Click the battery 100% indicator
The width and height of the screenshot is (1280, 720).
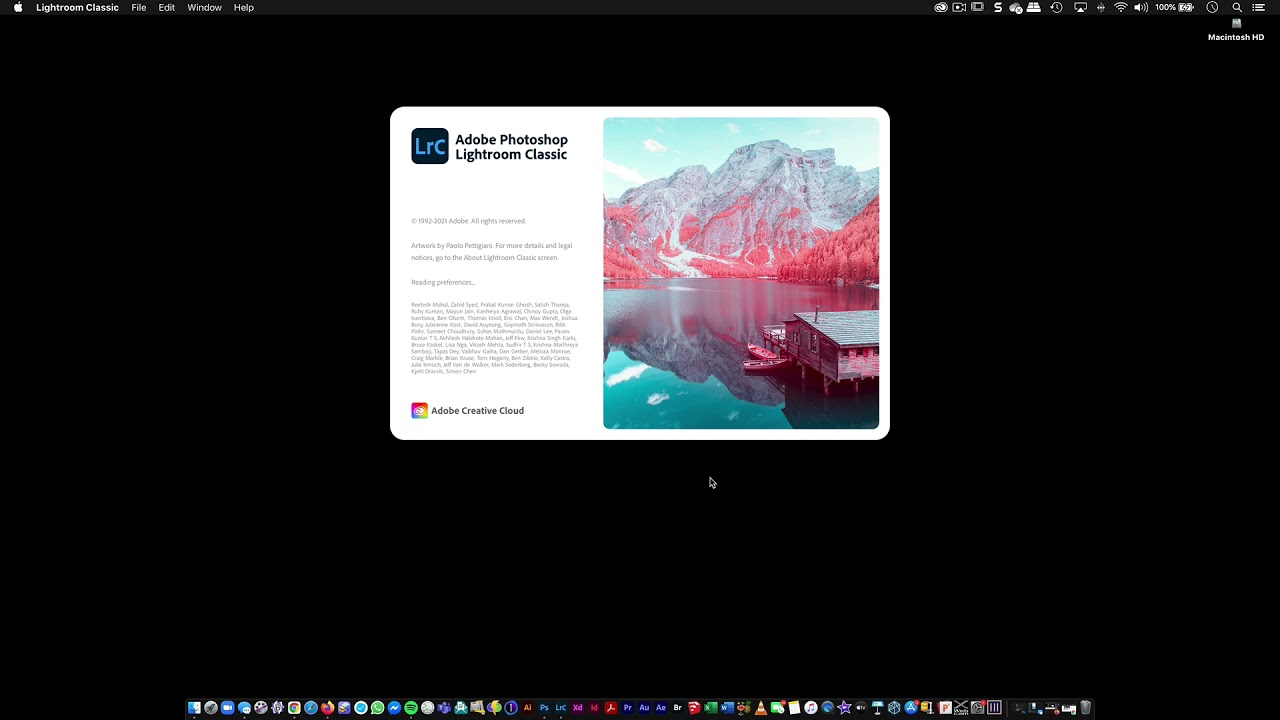[1174, 7]
